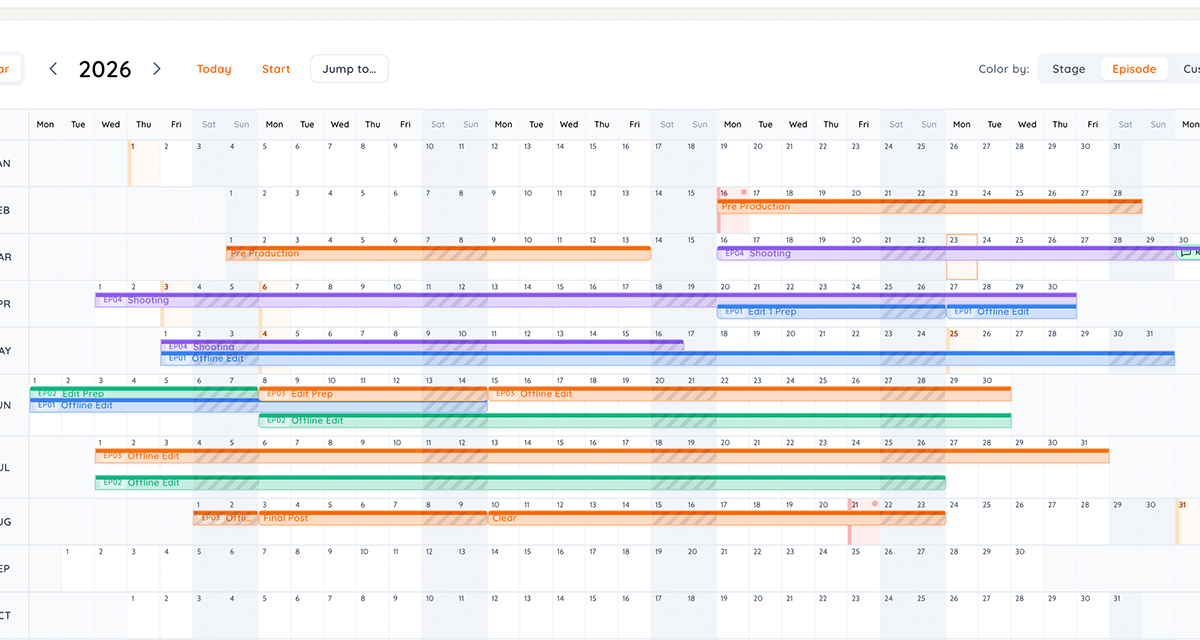Select the EP03 Offline Edit bar in July
This screenshot has height=640, width=1200.
[x=601, y=456]
